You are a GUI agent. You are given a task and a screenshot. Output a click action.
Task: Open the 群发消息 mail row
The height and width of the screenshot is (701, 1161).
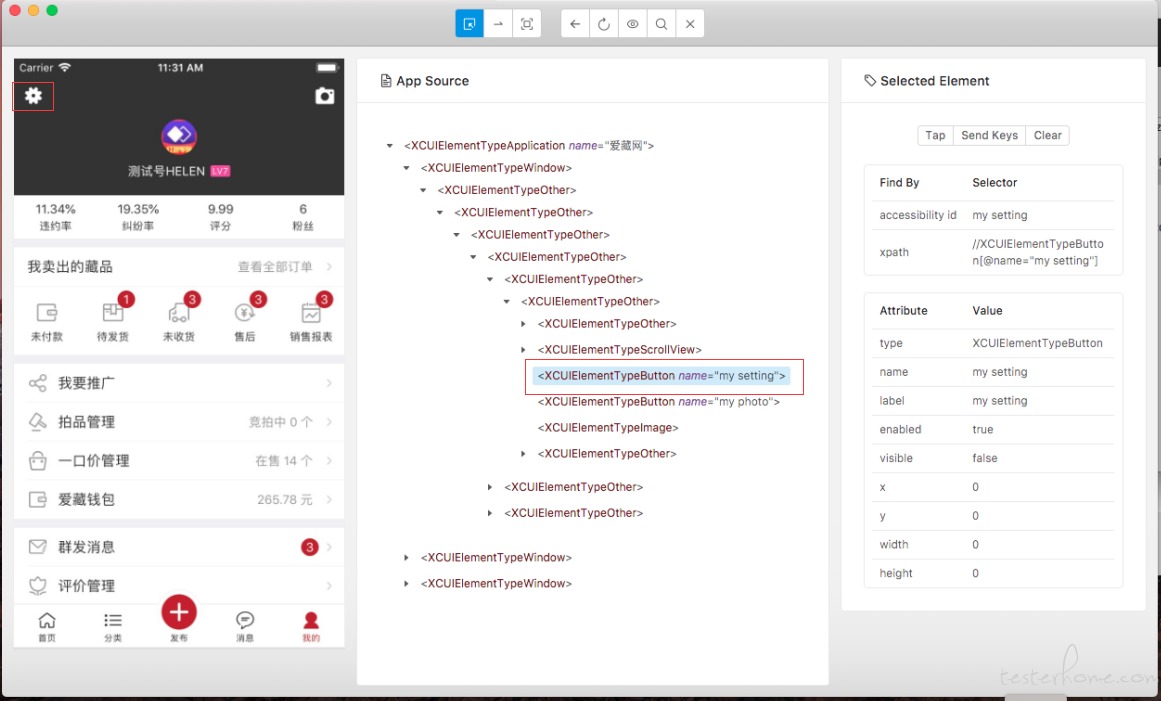[179, 547]
